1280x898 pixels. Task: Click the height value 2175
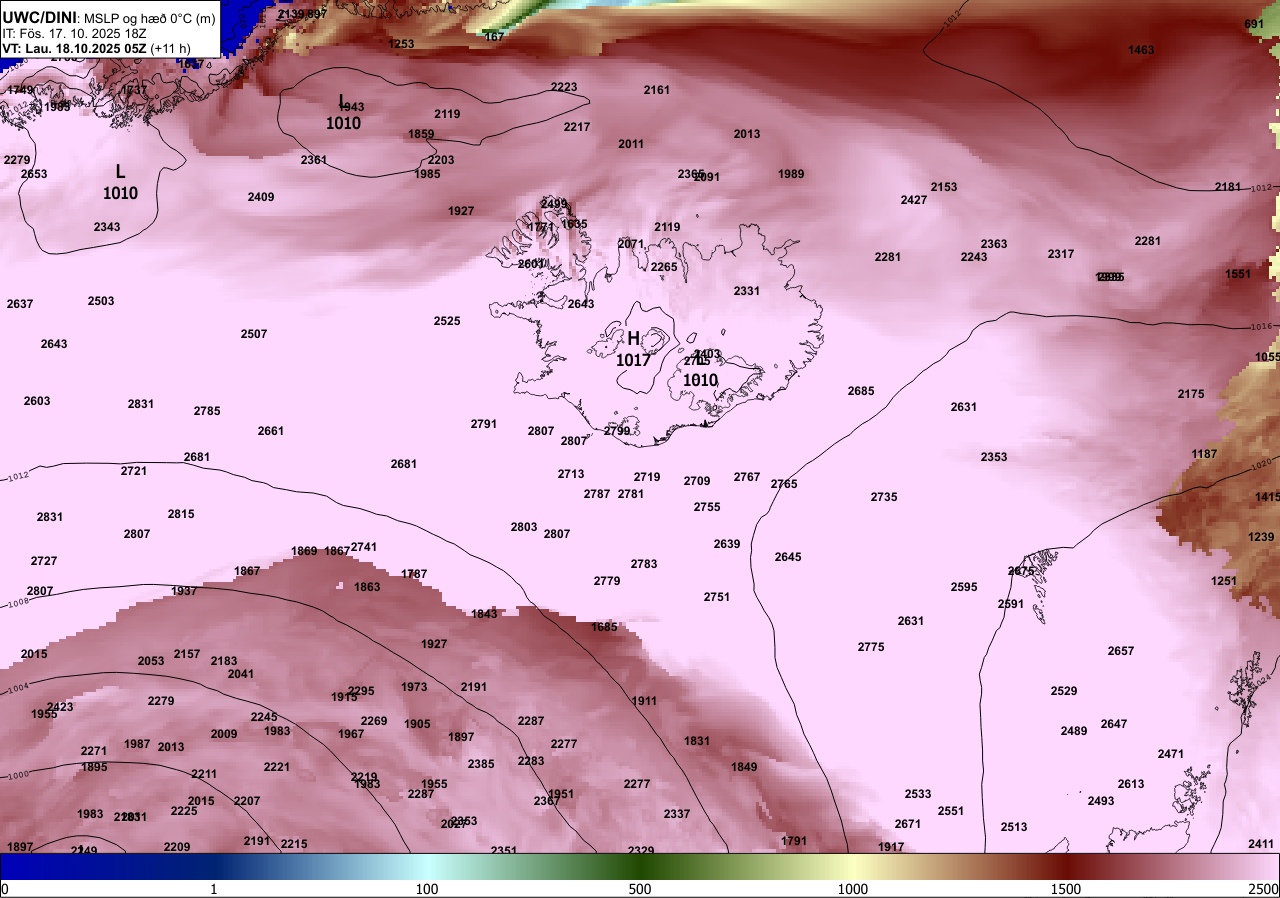point(1191,395)
